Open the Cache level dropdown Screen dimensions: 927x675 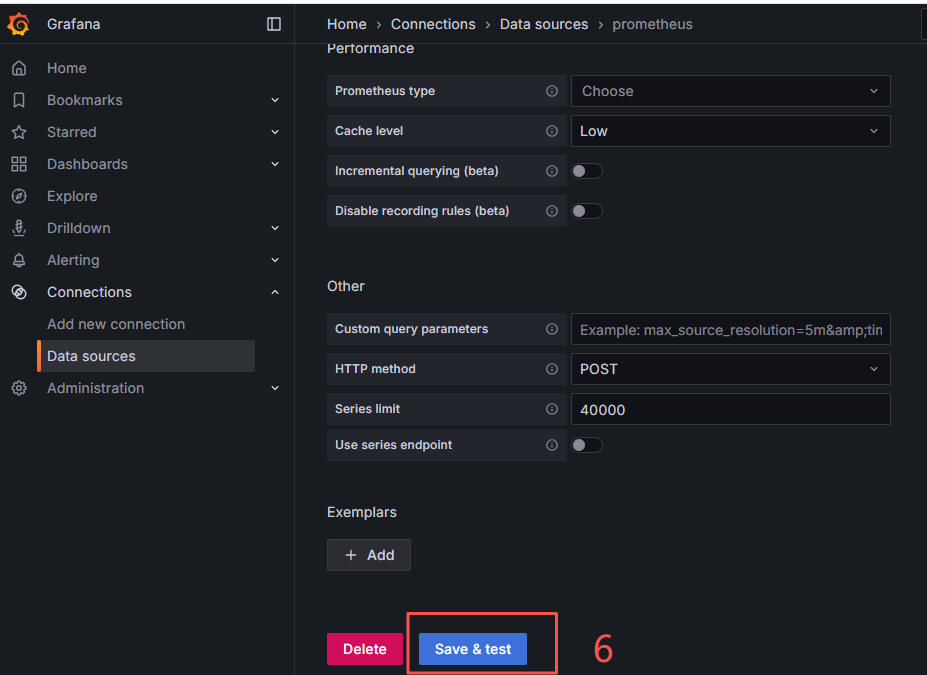point(730,131)
